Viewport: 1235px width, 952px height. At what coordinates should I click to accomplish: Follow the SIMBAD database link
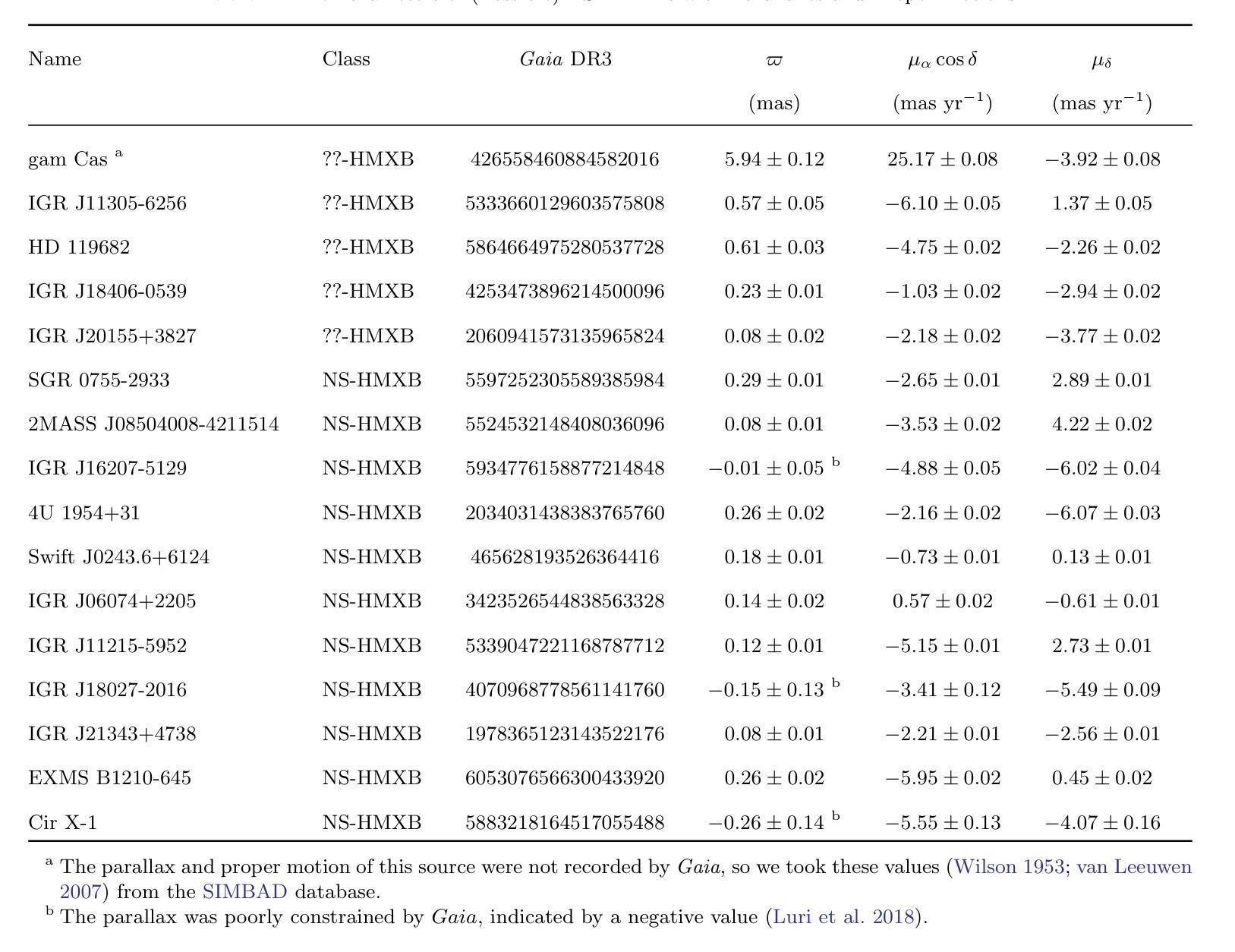[244, 892]
